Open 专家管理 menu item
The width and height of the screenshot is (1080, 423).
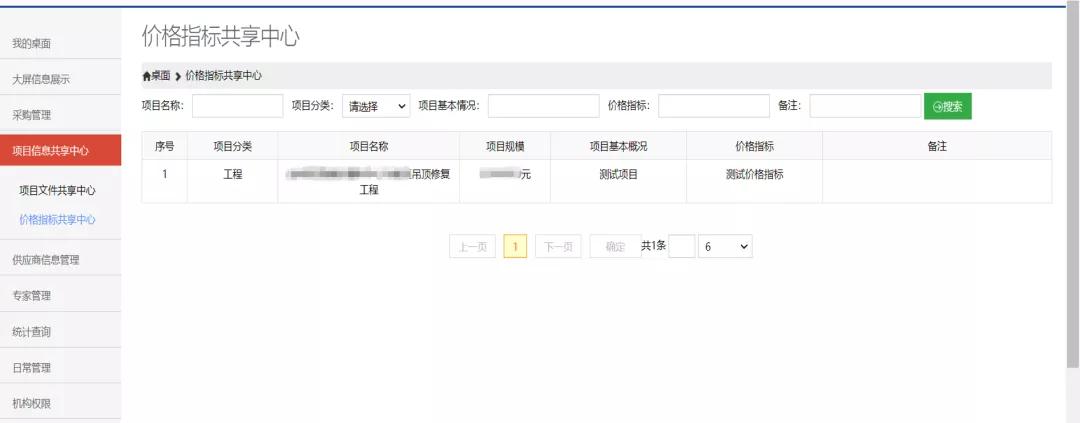[32, 296]
